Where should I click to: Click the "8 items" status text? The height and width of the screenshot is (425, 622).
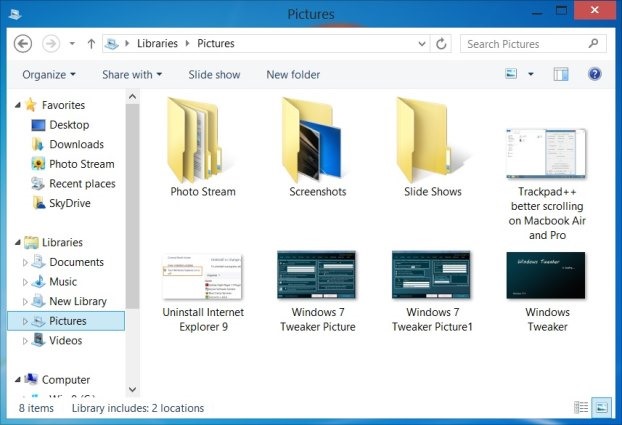click(36, 408)
